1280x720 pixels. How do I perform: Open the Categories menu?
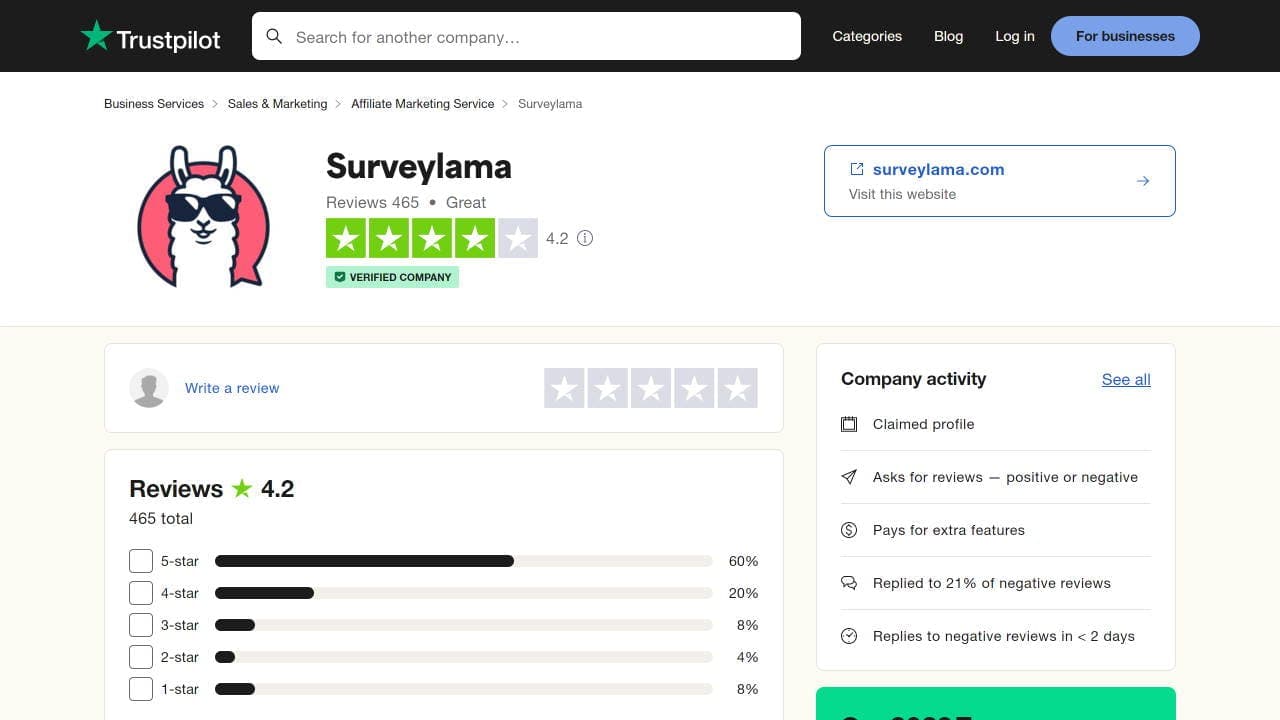coord(866,36)
